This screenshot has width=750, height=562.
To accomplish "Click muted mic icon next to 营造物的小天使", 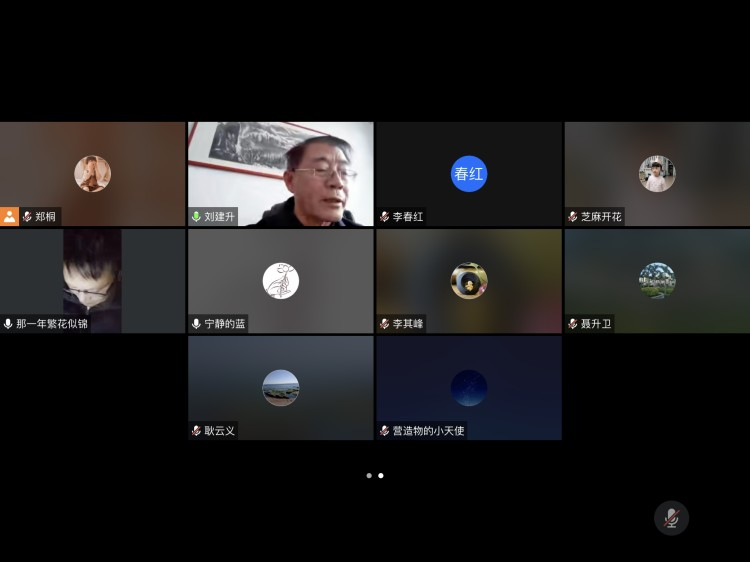I will (x=385, y=431).
